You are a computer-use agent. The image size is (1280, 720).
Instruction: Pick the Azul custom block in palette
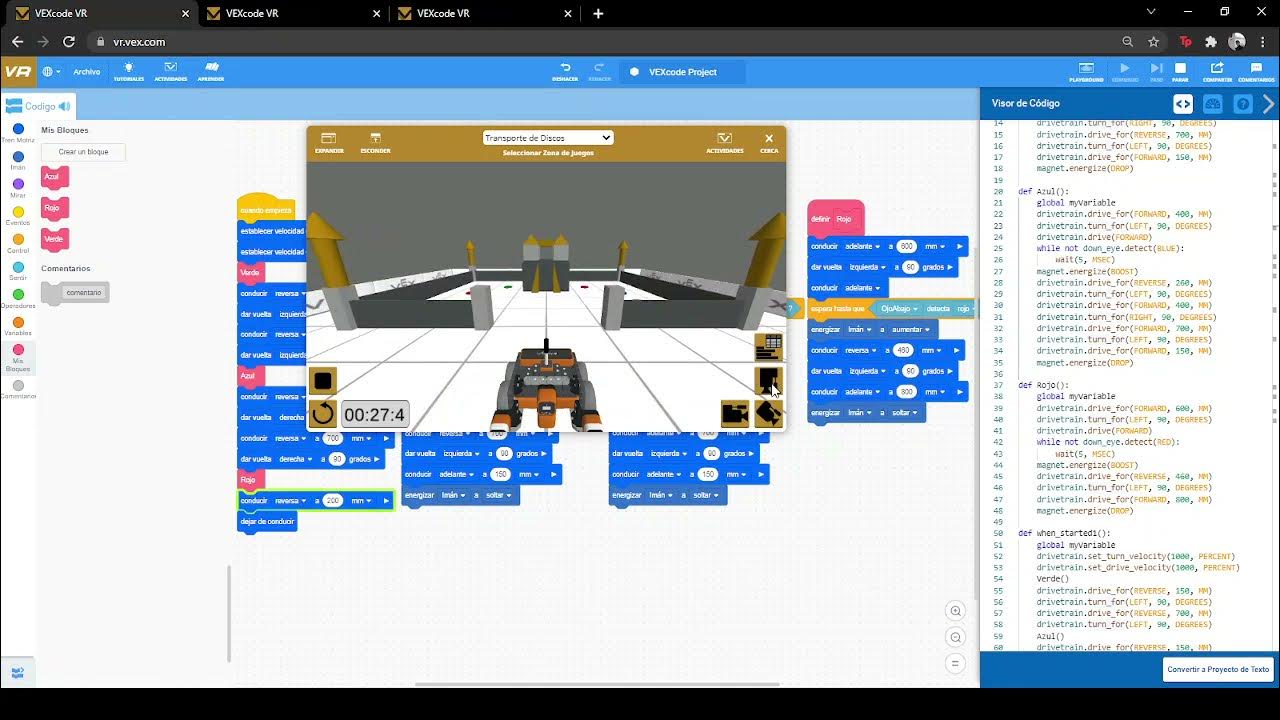pos(54,177)
